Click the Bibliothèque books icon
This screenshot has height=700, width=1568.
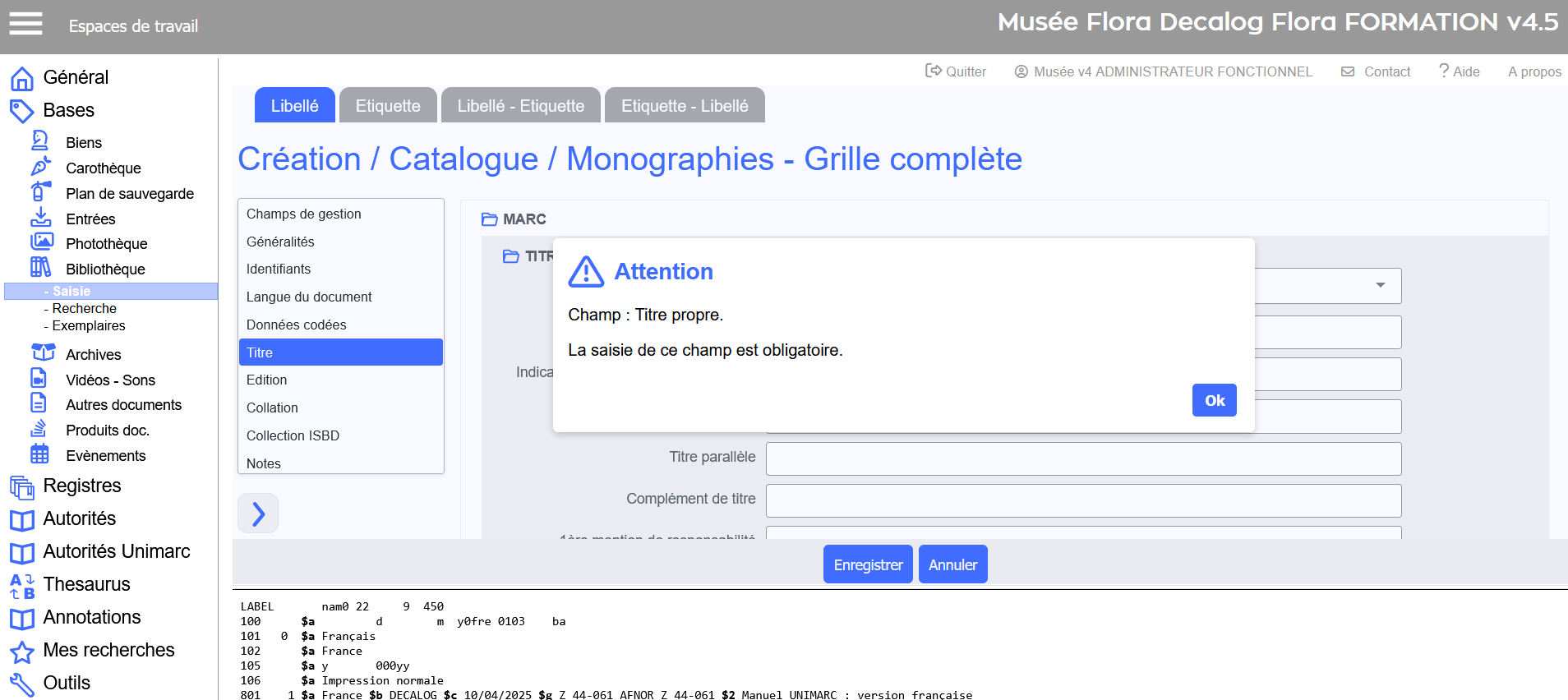pos(40,268)
